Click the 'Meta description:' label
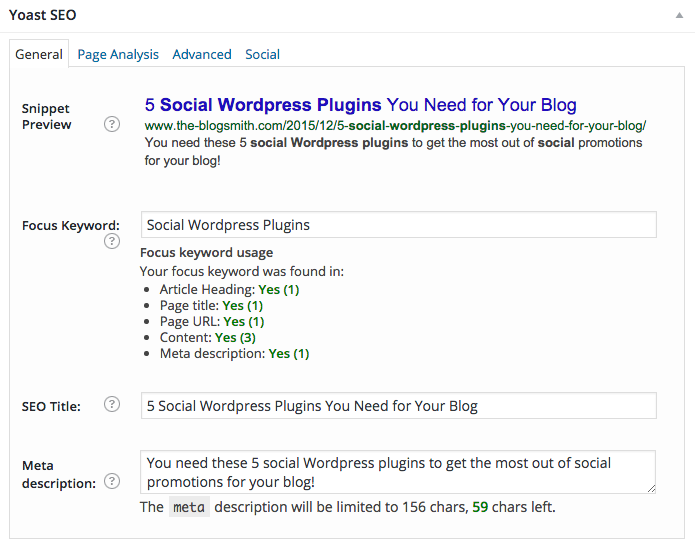The height and width of the screenshot is (547, 695). click(x=59, y=474)
